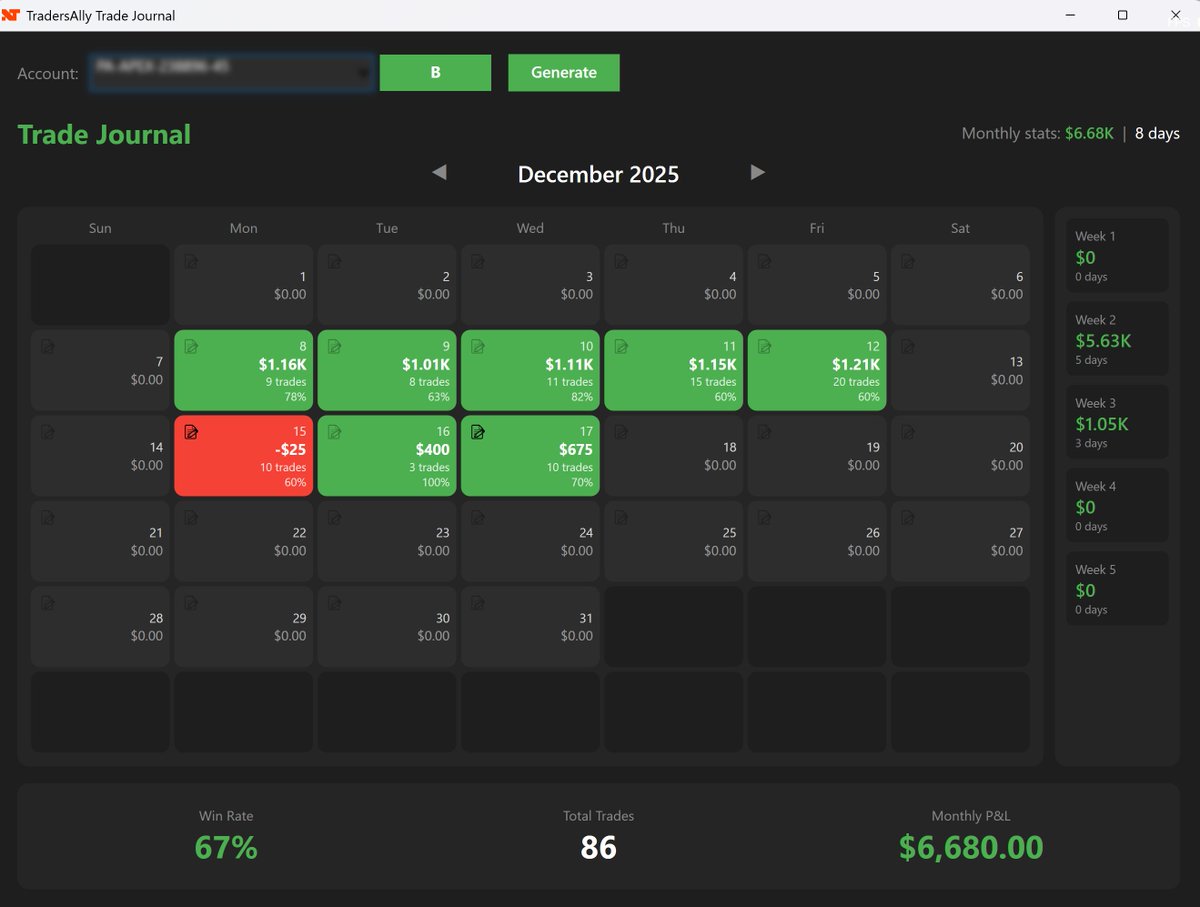Screen dimensions: 1200x907
Task: Open the note icon on December 29
Action: click(191, 603)
